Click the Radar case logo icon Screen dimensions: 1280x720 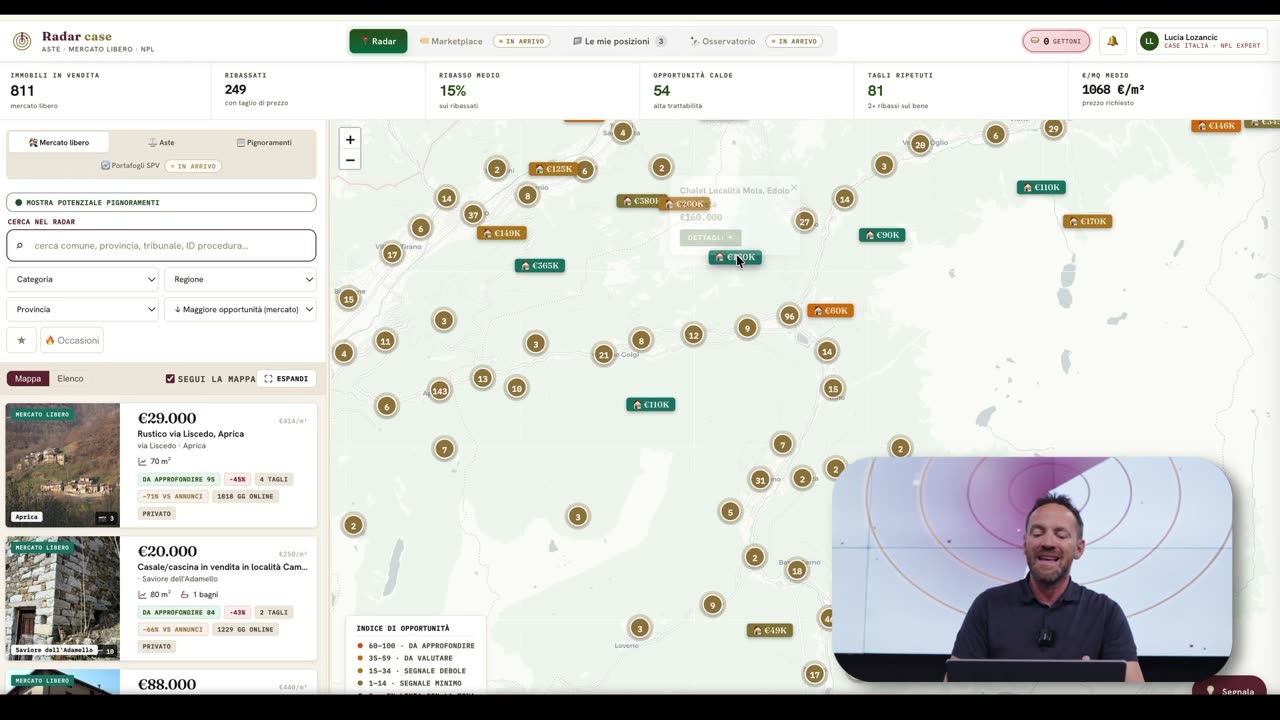click(22, 41)
